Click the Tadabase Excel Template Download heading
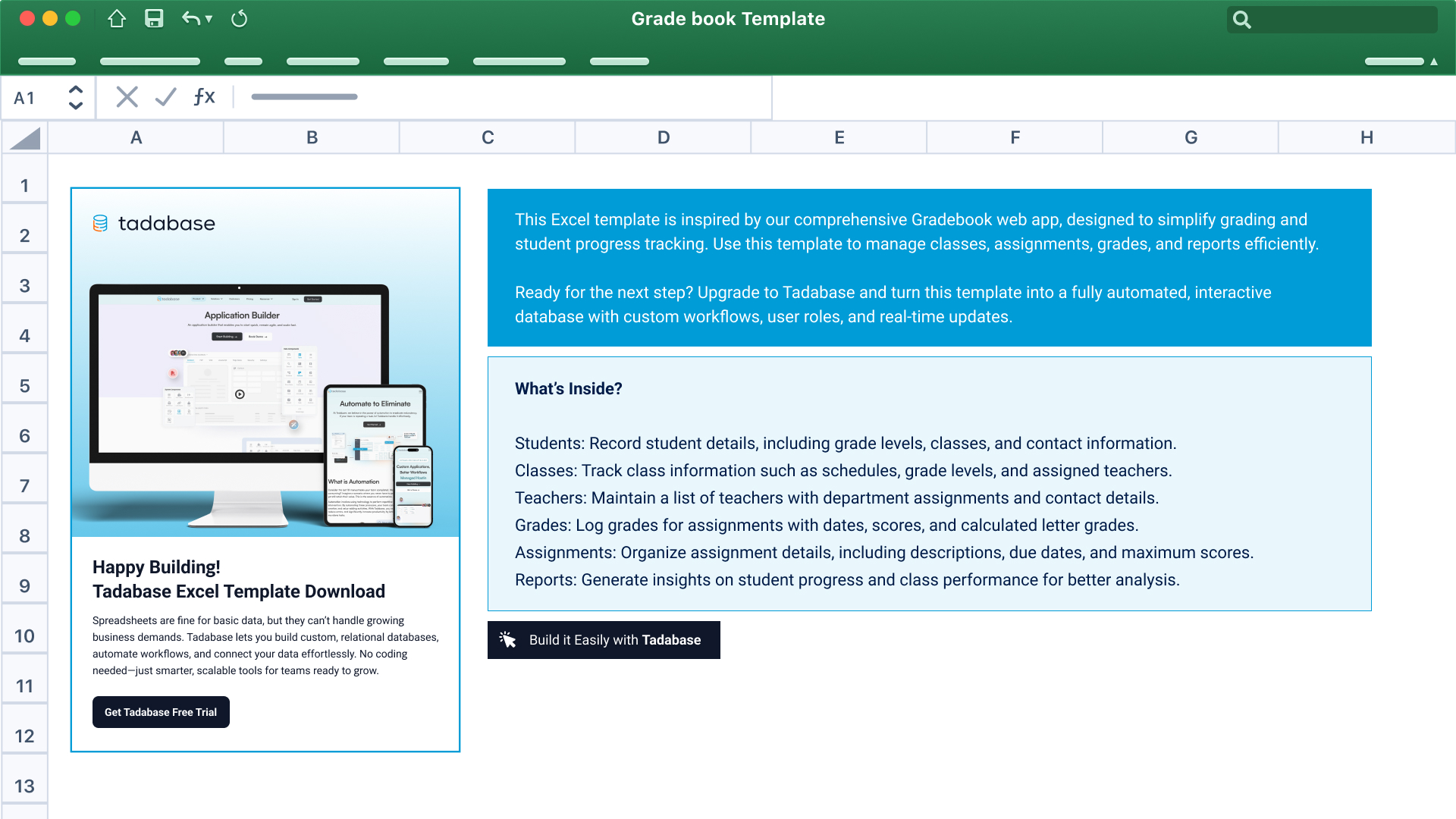The height and width of the screenshot is (819, 1456). coord(239,591)
